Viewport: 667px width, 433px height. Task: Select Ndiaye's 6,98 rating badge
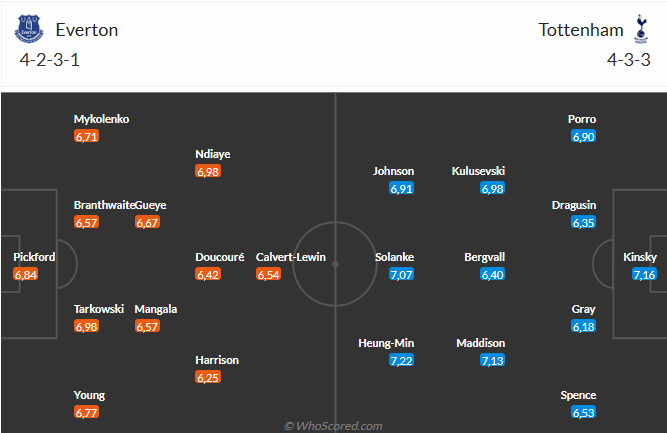click(x=208, y=171)
